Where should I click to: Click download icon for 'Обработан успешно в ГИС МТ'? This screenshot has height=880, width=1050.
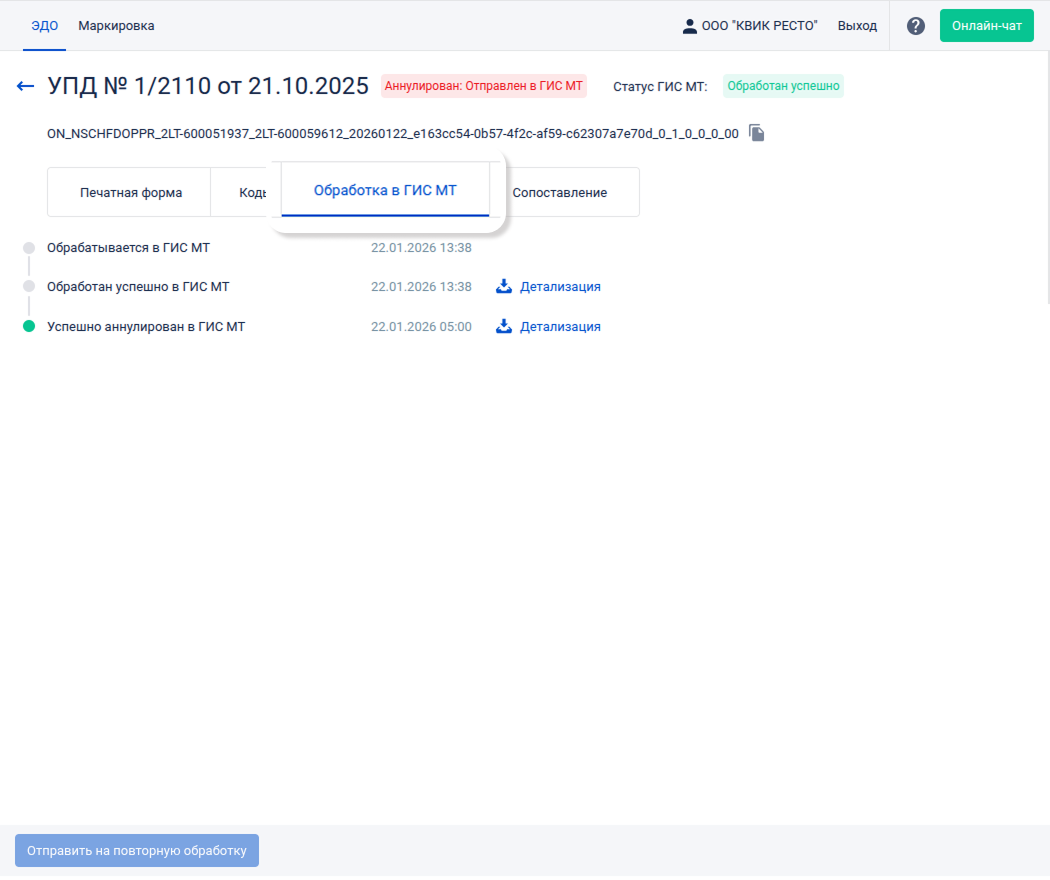tap(504, 287)
